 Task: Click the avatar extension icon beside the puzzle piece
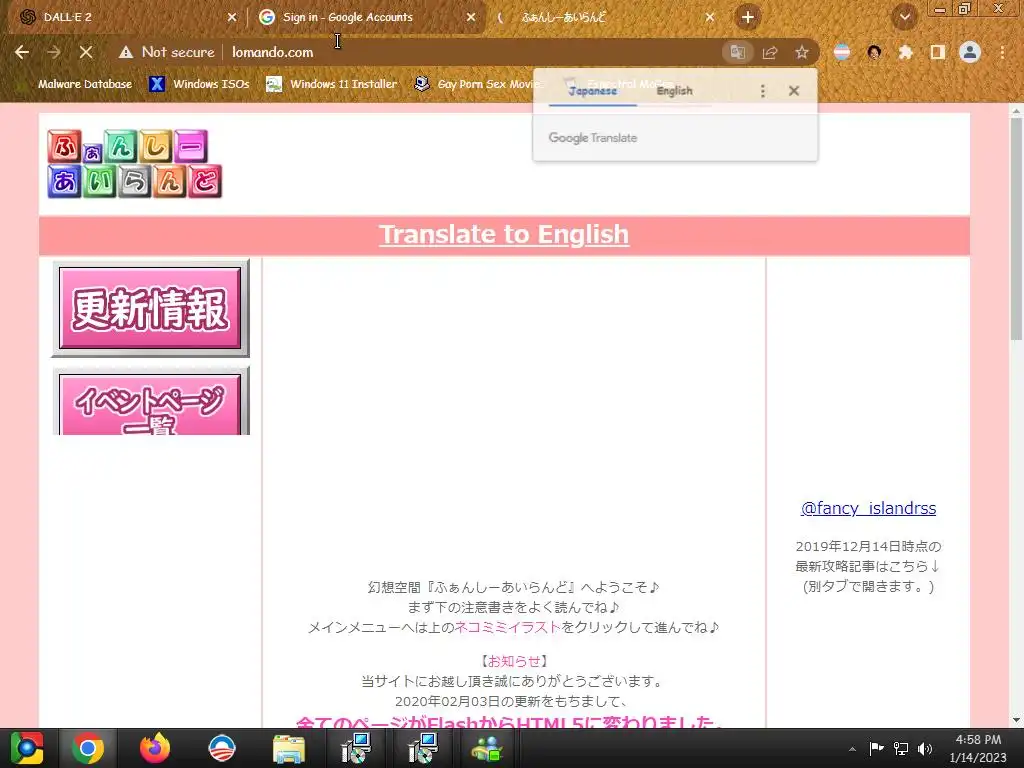tap(874, 52)
